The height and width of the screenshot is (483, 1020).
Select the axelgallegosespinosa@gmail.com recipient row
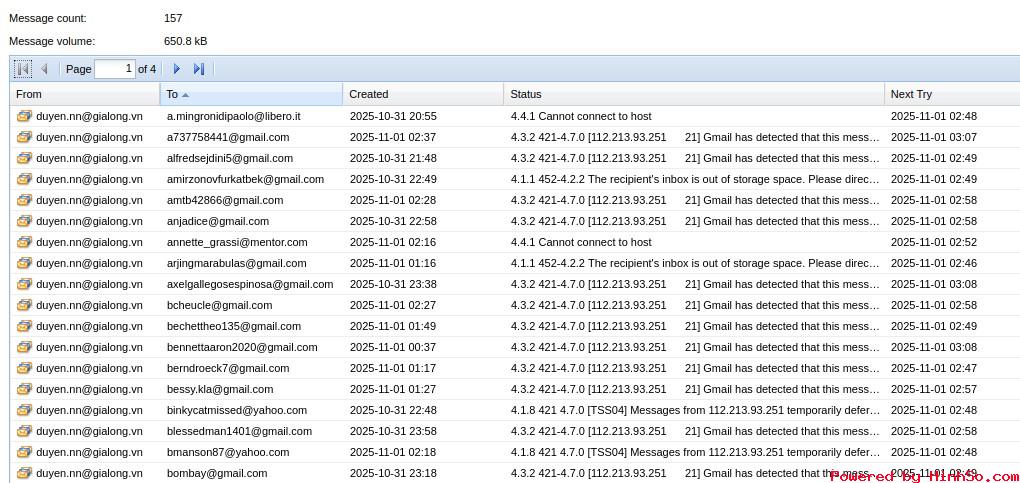pos(250,284)
